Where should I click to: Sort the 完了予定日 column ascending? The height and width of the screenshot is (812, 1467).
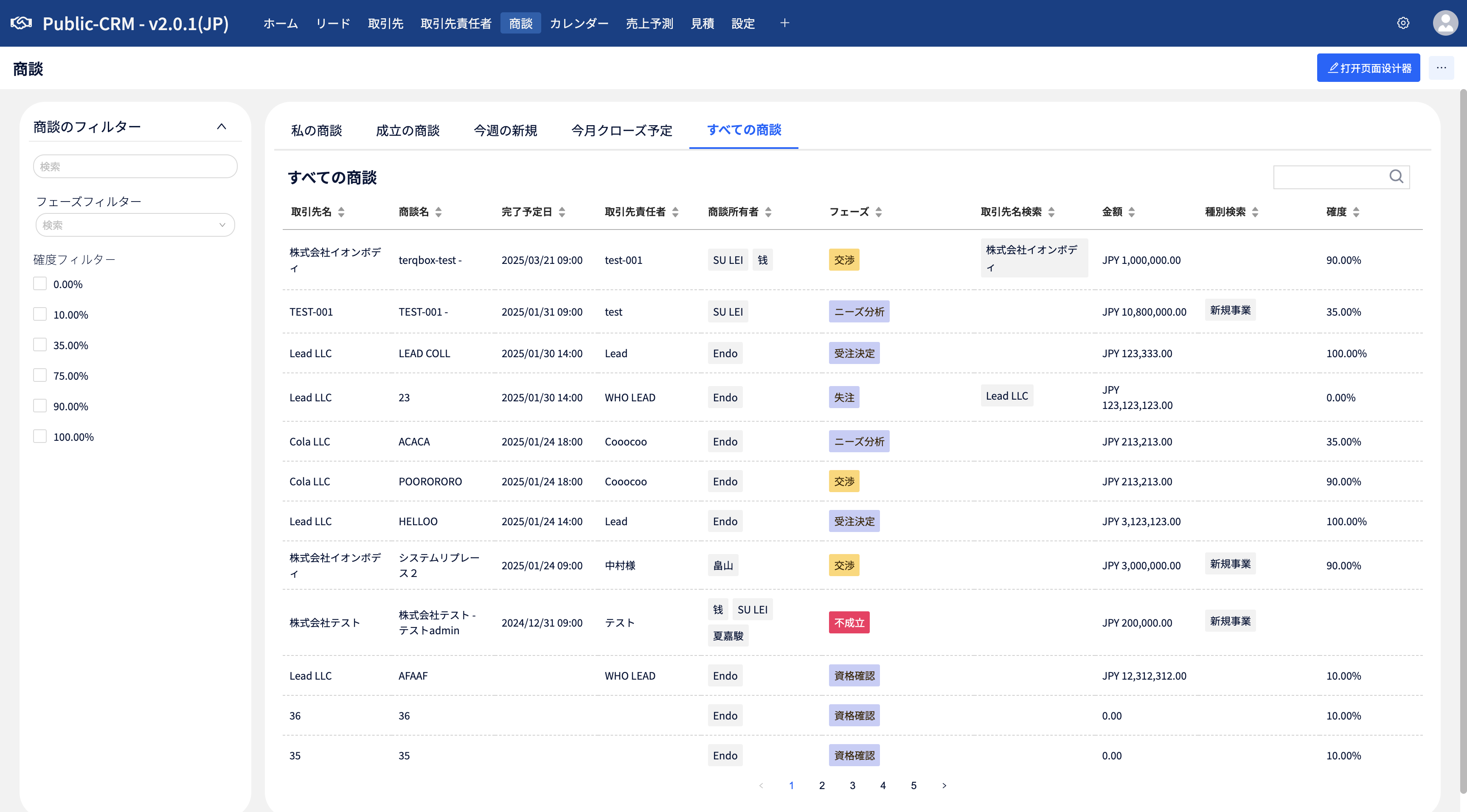click(x=562, y=208)
